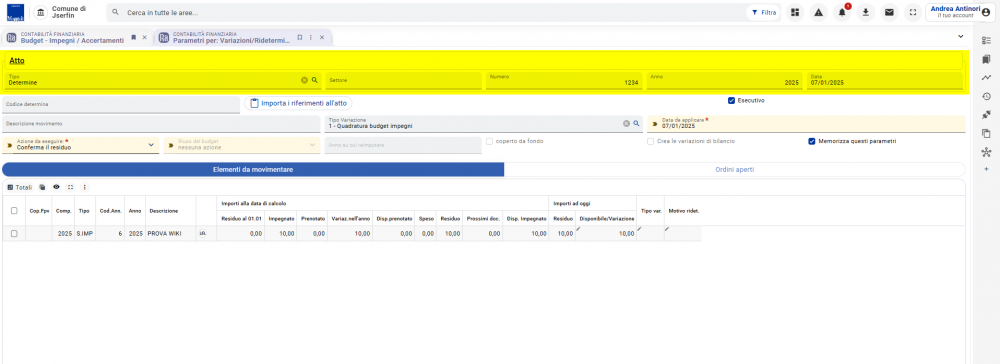Screen dimensions: 1000x364
Task: Open the notifications bell icon
Action: tap(842, 13)
